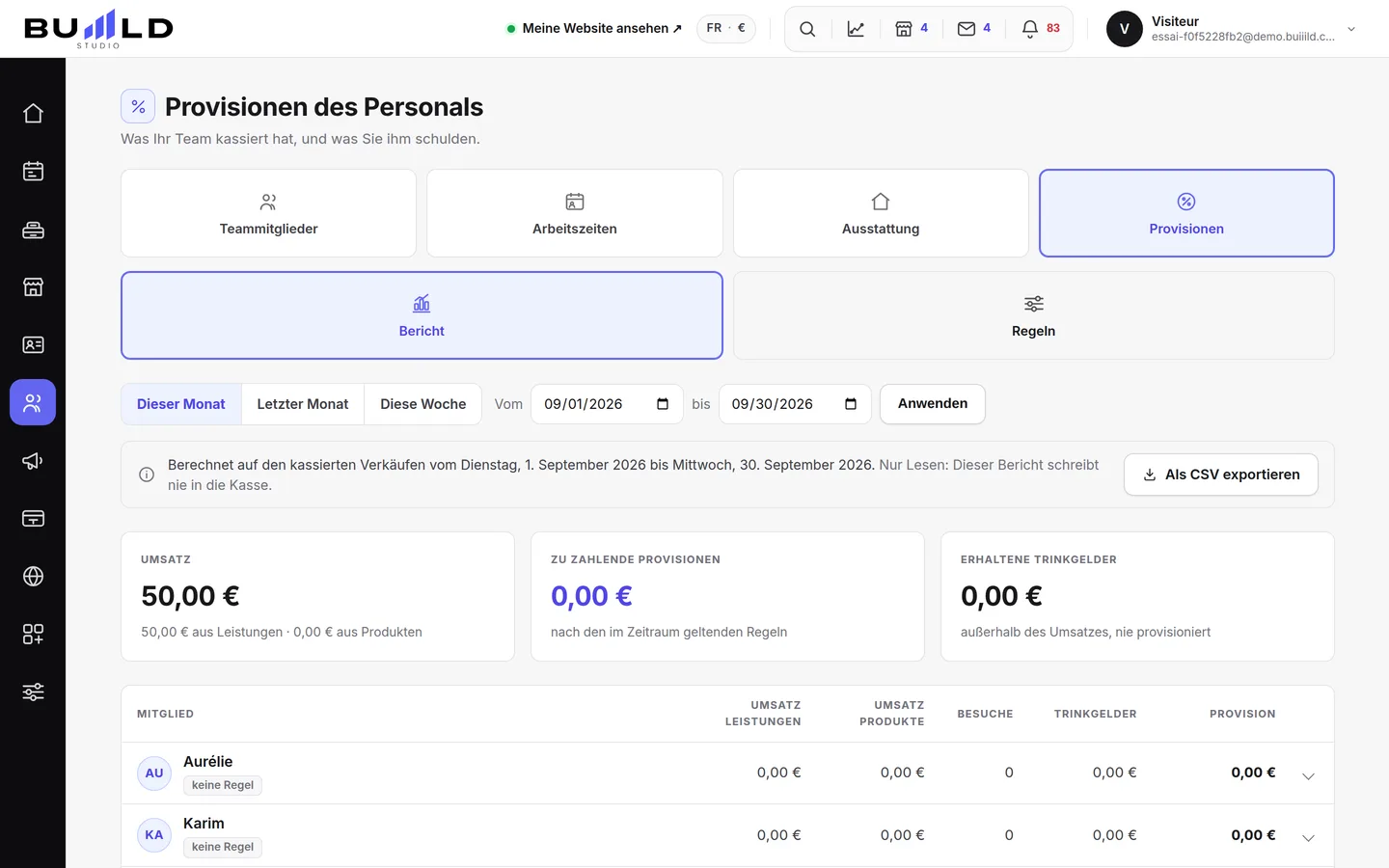
Task: Open the team icon in sidebar
Action: point(33,402)
